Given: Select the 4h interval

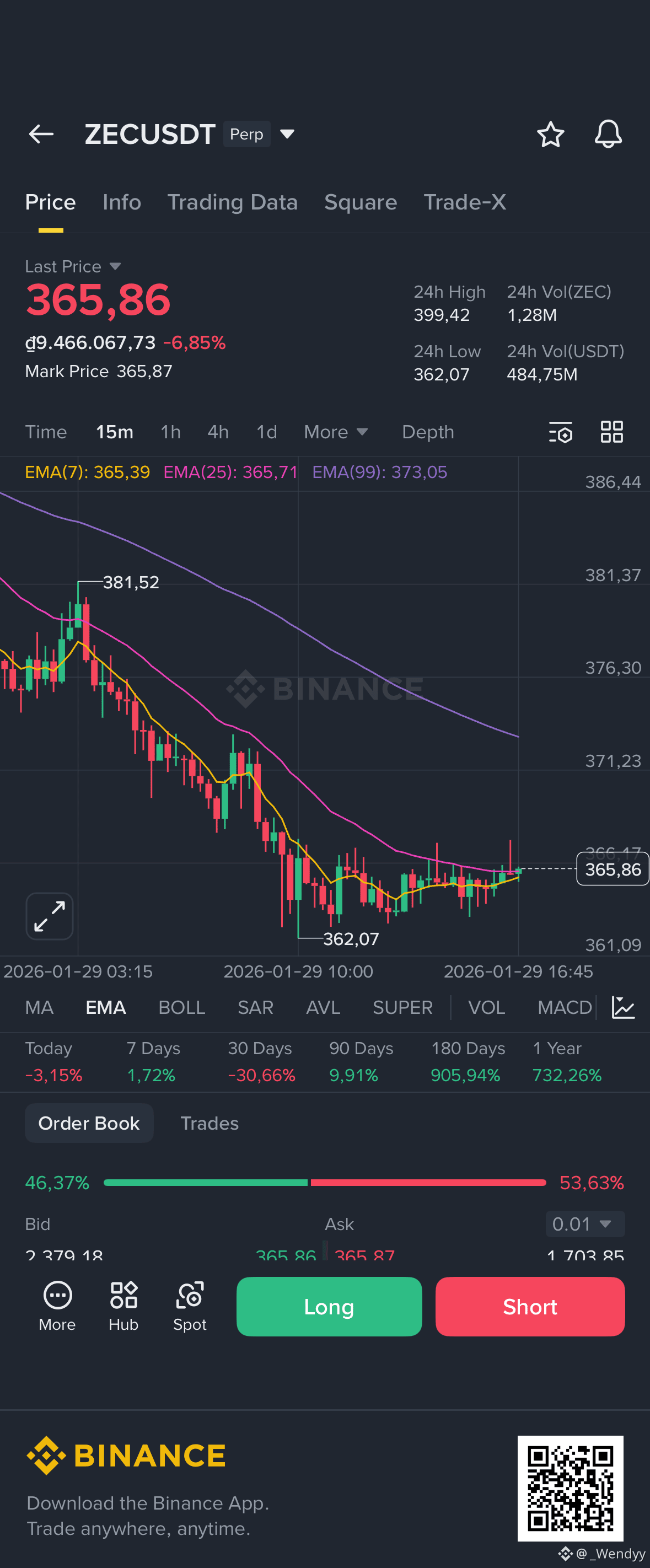Looking at the screenshot, I should click(218, 432).
